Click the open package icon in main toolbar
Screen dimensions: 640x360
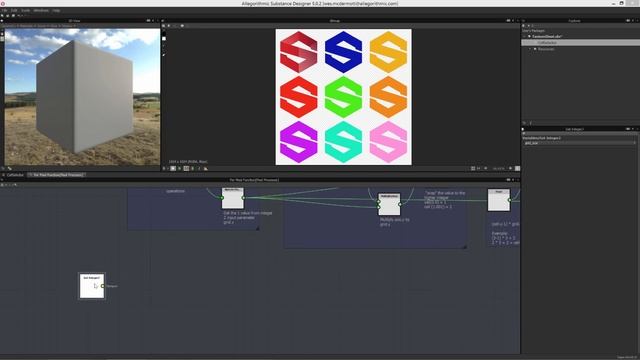[7, 16]
